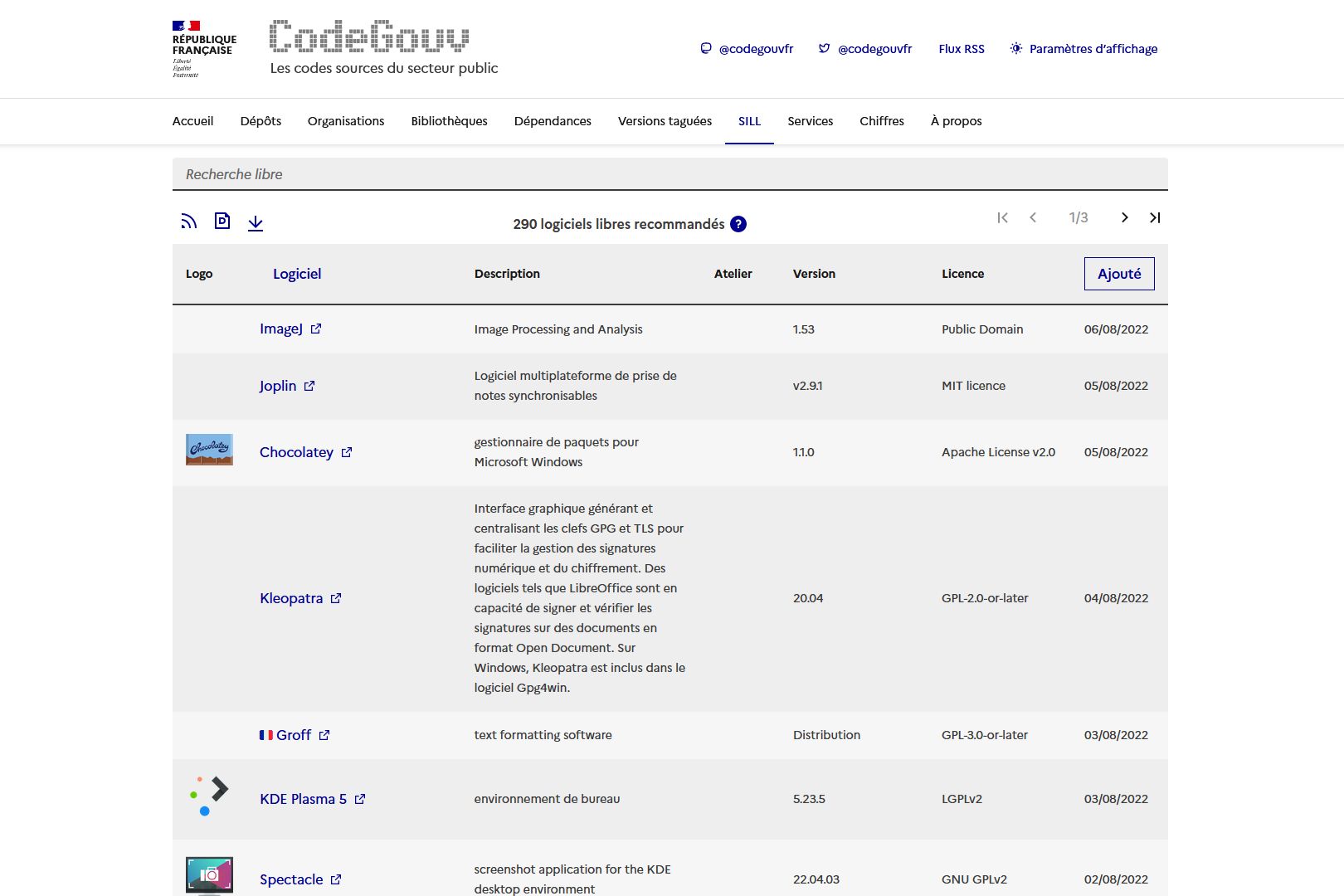Screen dimensions: 1344x896
Task: Select the '06/08/2022' date cell
Action: 1116,329
